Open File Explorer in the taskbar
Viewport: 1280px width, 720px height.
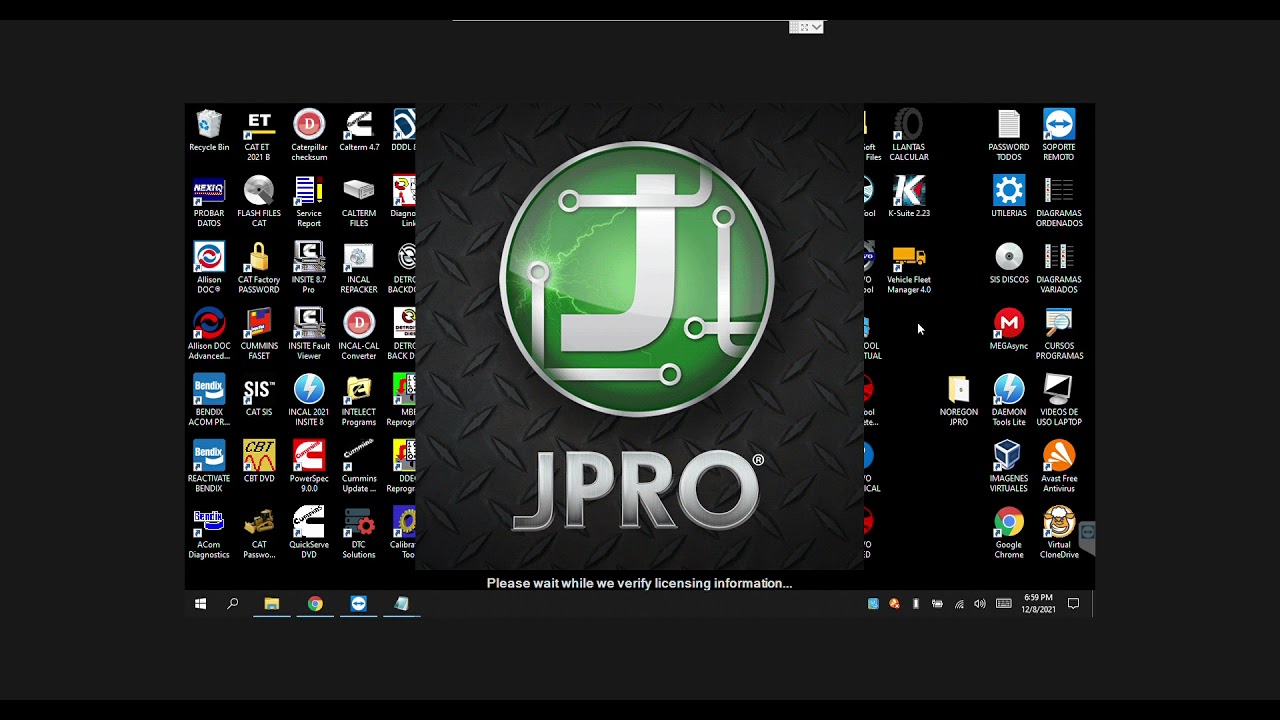(271, 604)
